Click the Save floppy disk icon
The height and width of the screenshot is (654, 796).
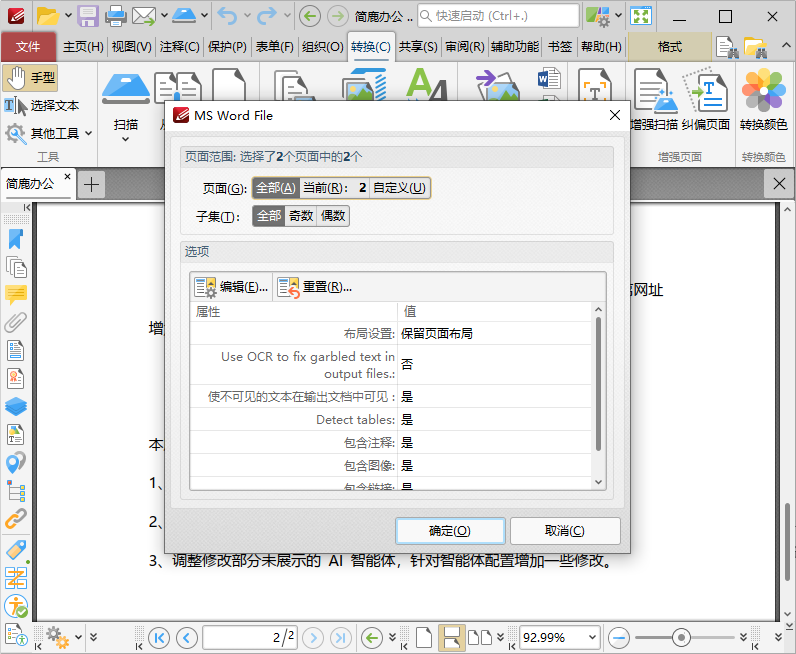[x=88, y=16]
